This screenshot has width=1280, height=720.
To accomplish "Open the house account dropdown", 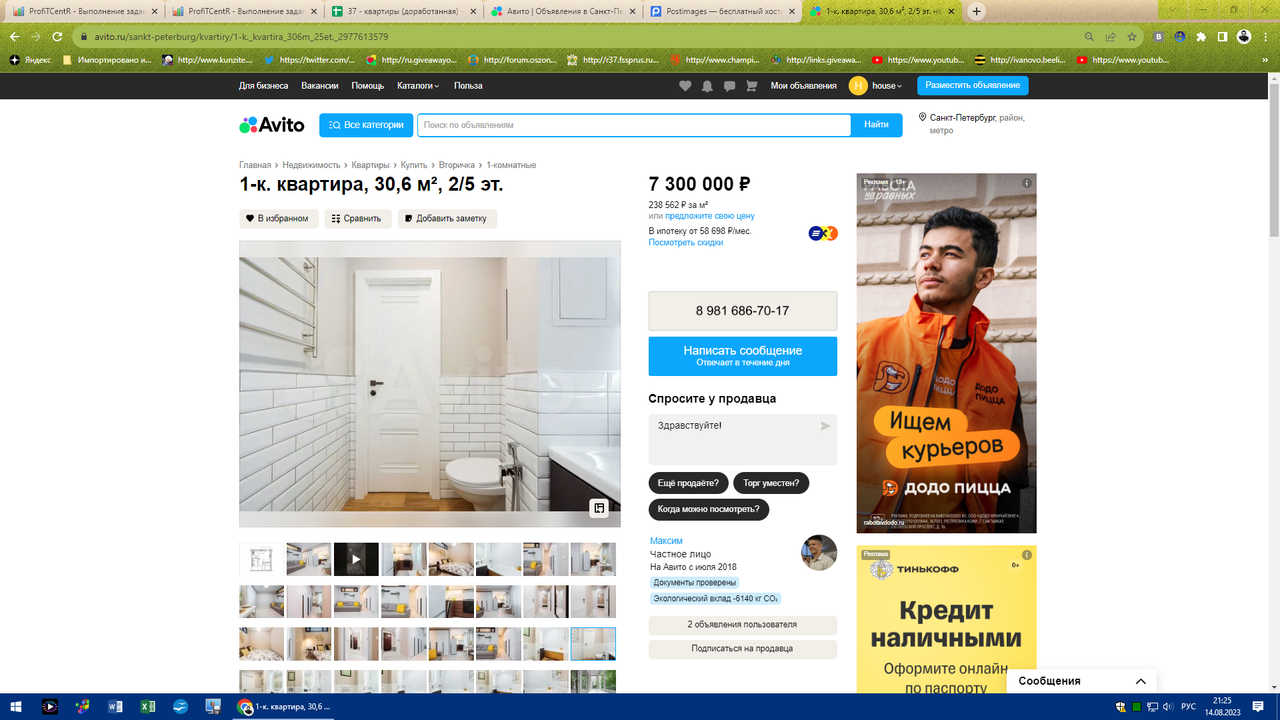I will [x=879, y=85].
